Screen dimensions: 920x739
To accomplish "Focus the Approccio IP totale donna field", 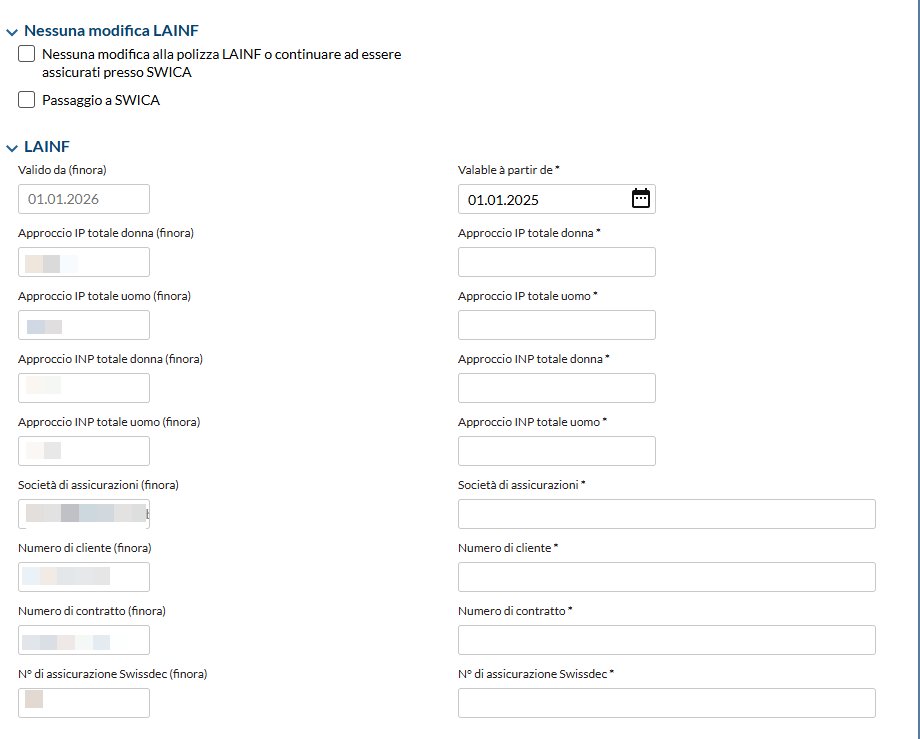I will pos(556,262).
